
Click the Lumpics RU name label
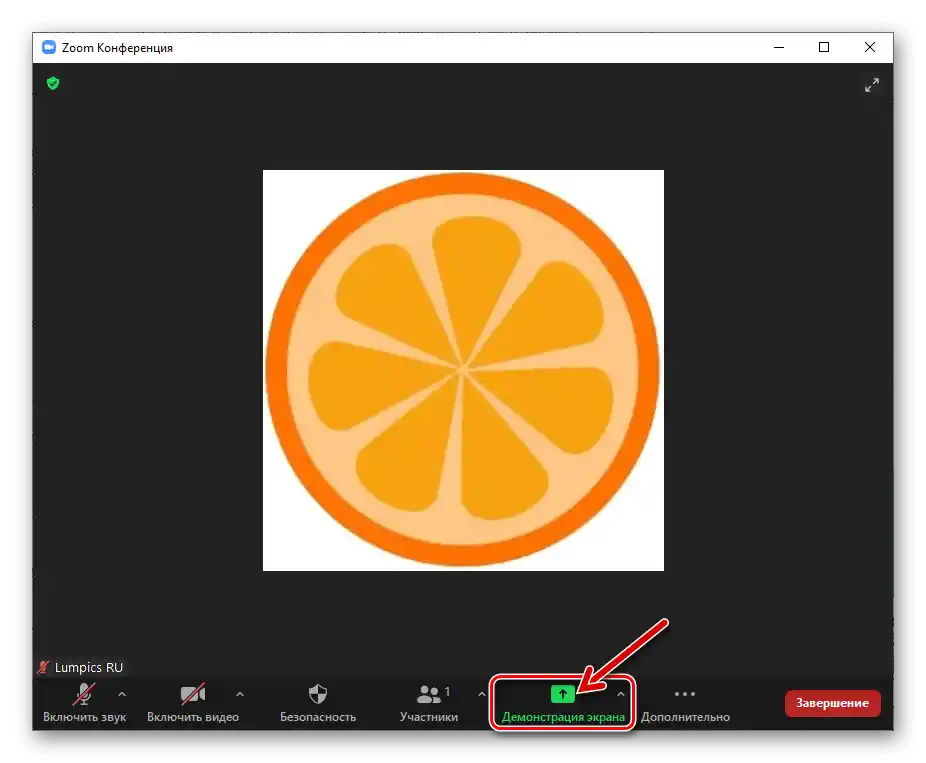pyautogui.click(x=89, y=667)
